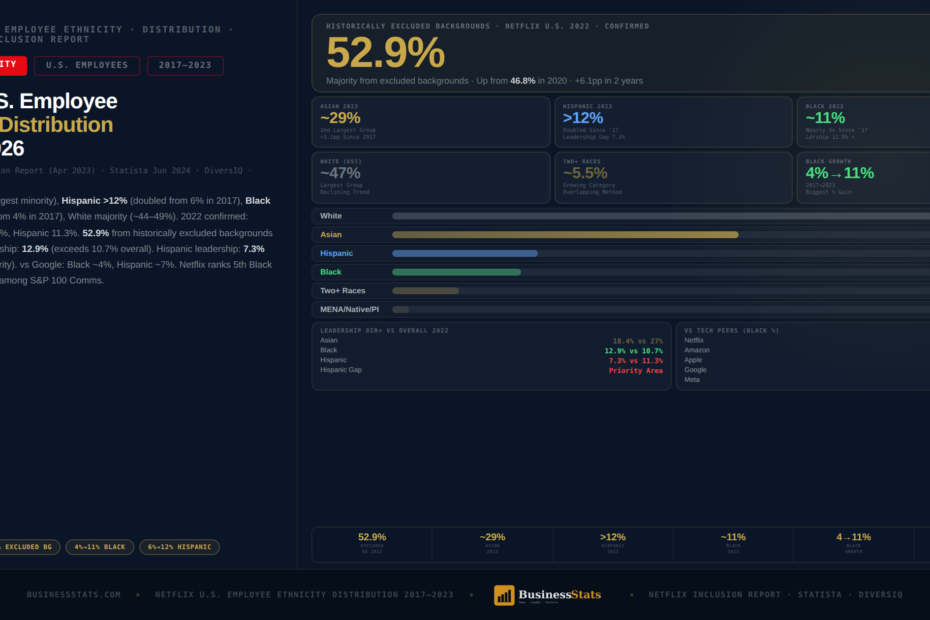
Task: Click the 'Hispanic' bar row label
Action: point(336,253)
